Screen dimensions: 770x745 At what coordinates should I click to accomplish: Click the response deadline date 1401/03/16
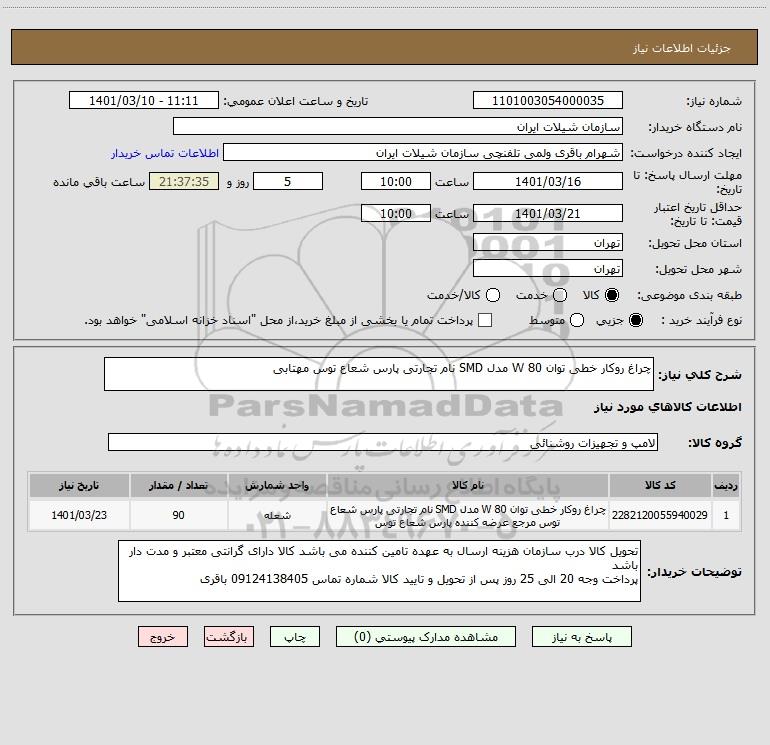(548, 182)
